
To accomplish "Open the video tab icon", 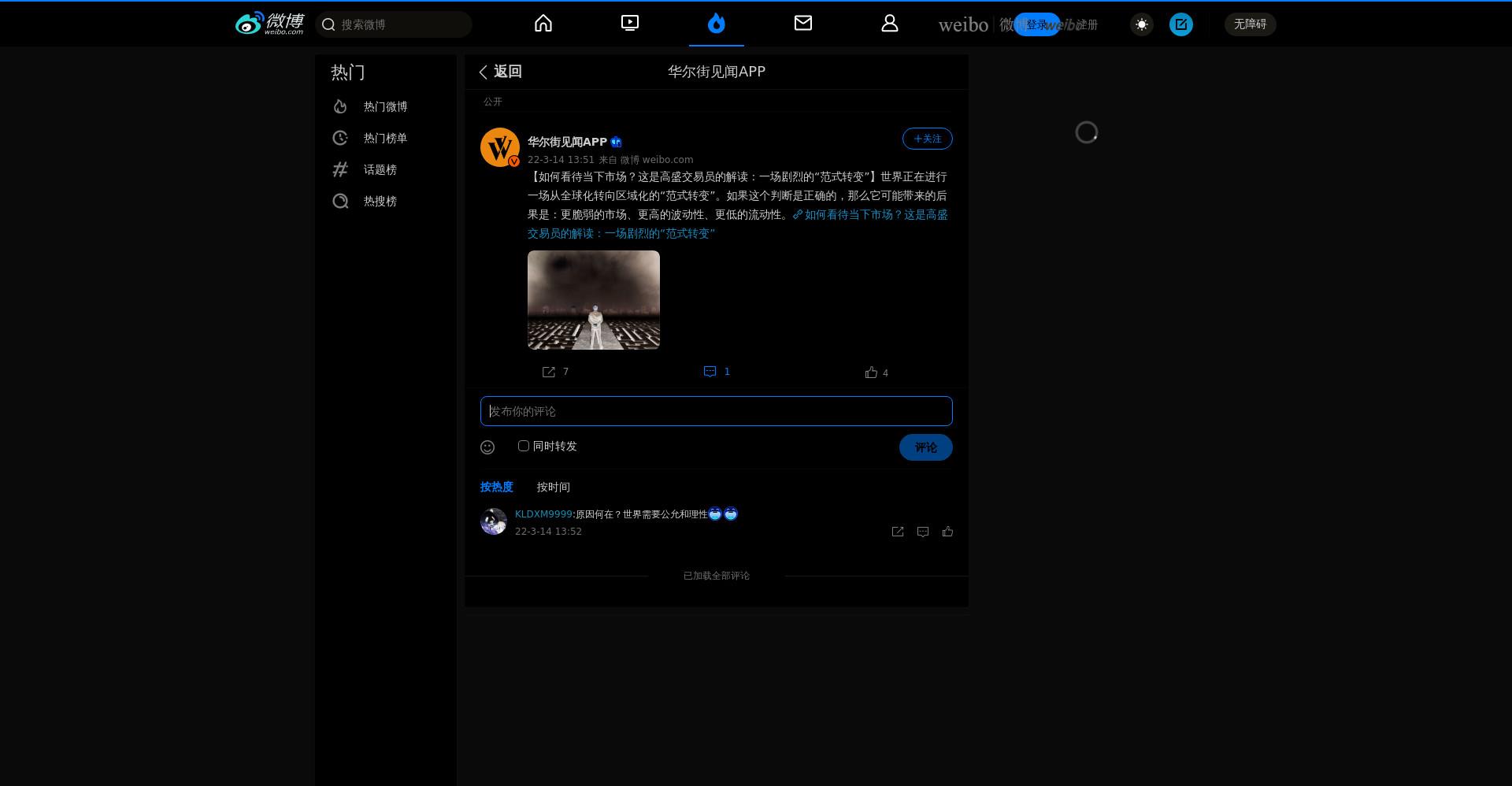I will click(x=630, y=24).
